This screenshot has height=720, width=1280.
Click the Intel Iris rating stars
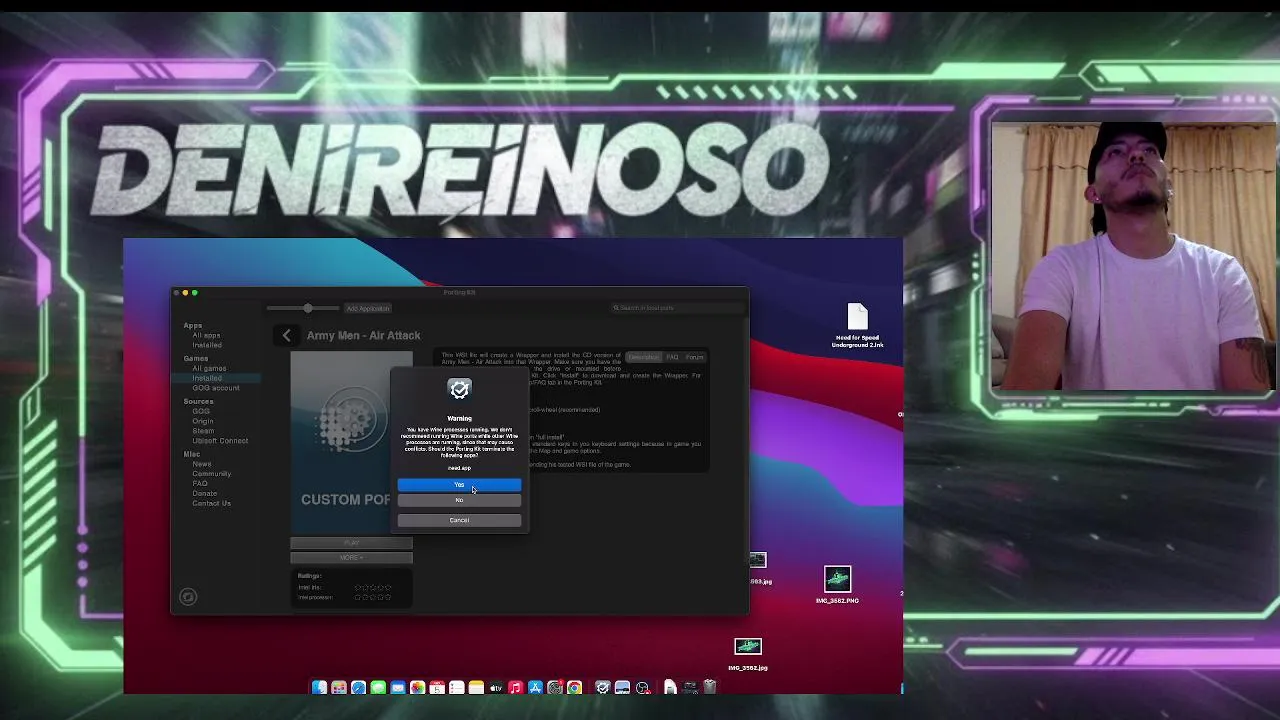(x=372, y=588)
